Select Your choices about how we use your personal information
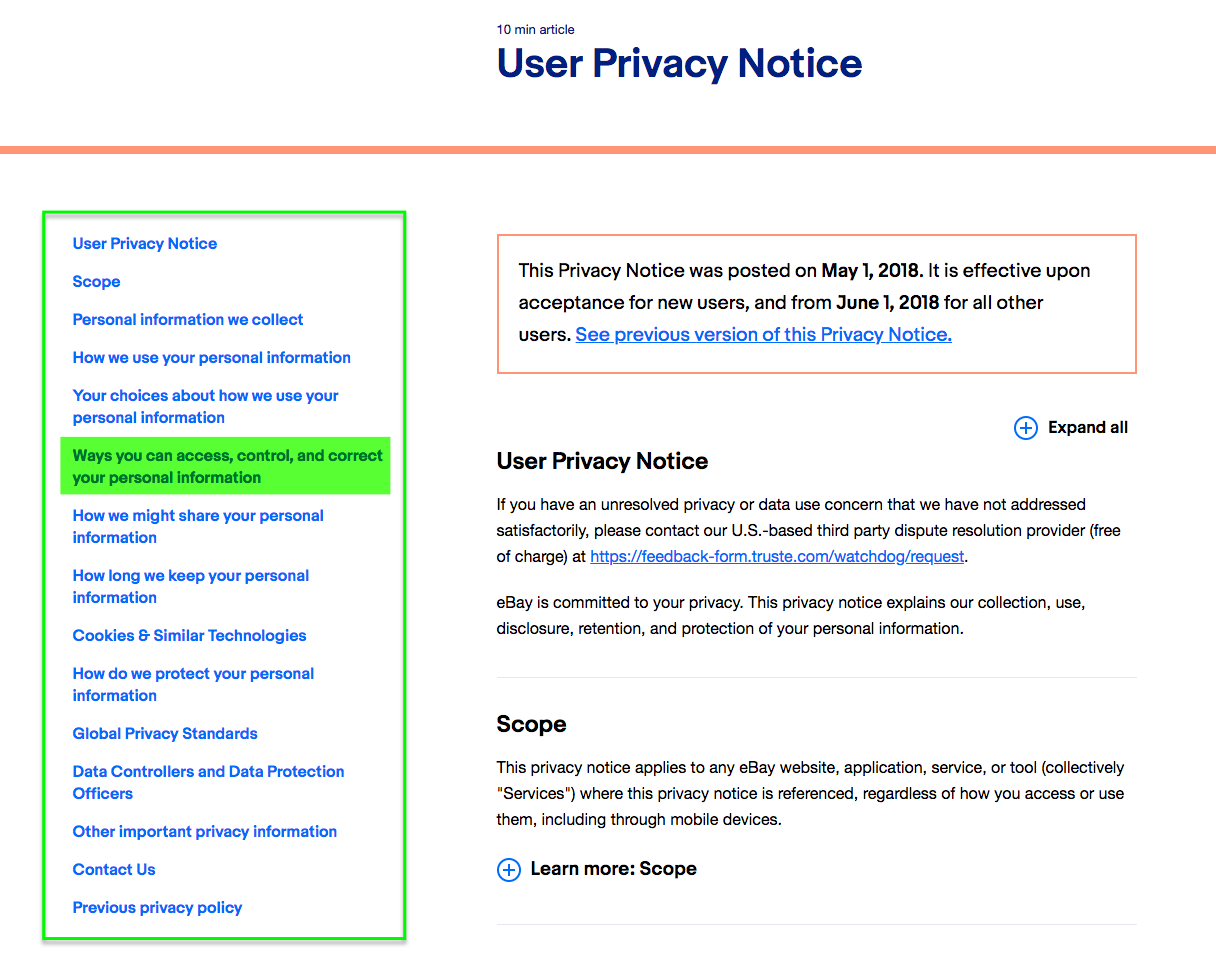Image resolution: width=1216 pixels, height=963 pixels. pos(205,407)
